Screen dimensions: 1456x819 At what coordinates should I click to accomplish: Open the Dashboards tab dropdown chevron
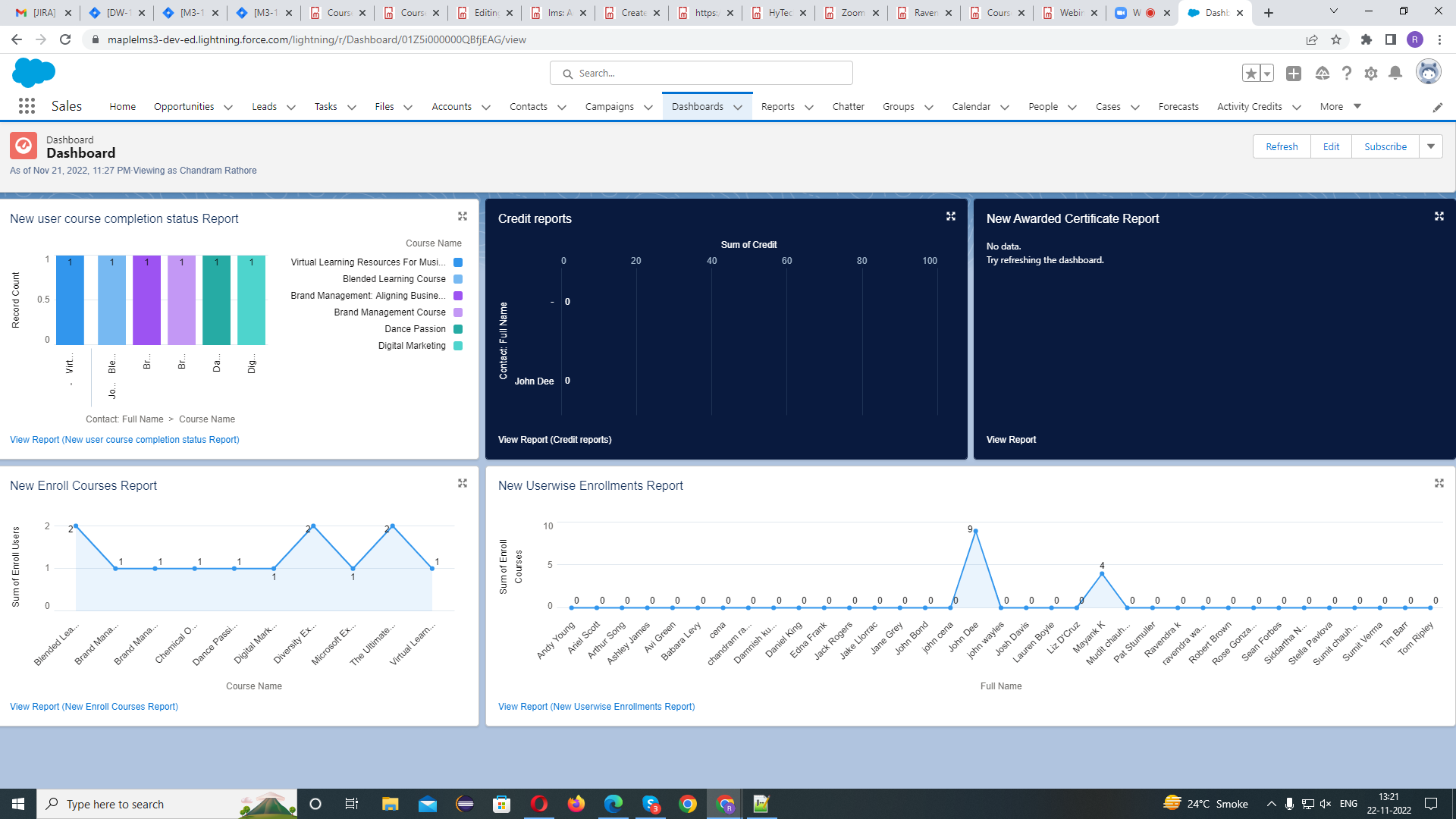(738, 108)
